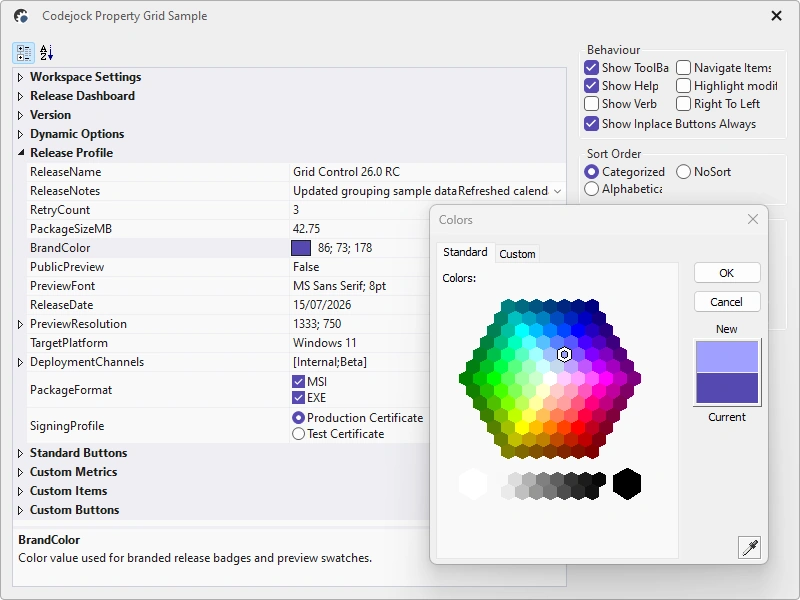800x600 pixels.
Task: Expand the Custom Items category
Action: [x=20, y=491]
